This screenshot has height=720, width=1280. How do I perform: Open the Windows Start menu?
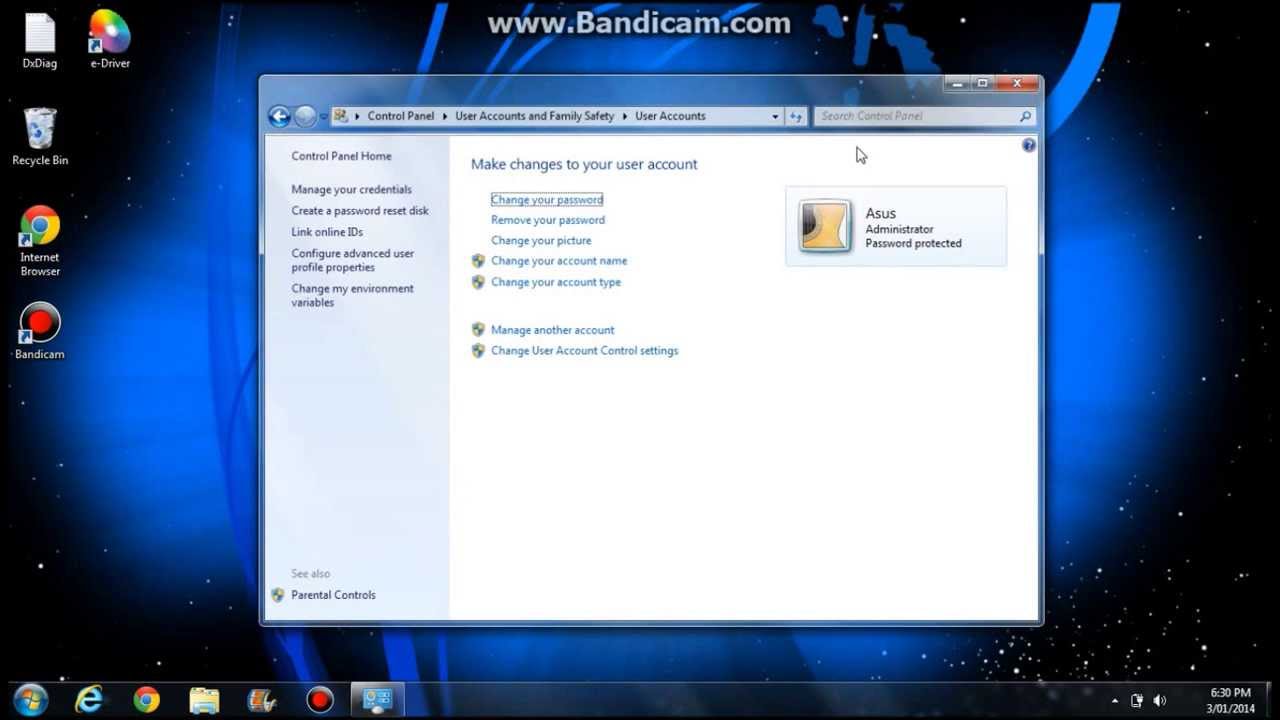point(32,699)
